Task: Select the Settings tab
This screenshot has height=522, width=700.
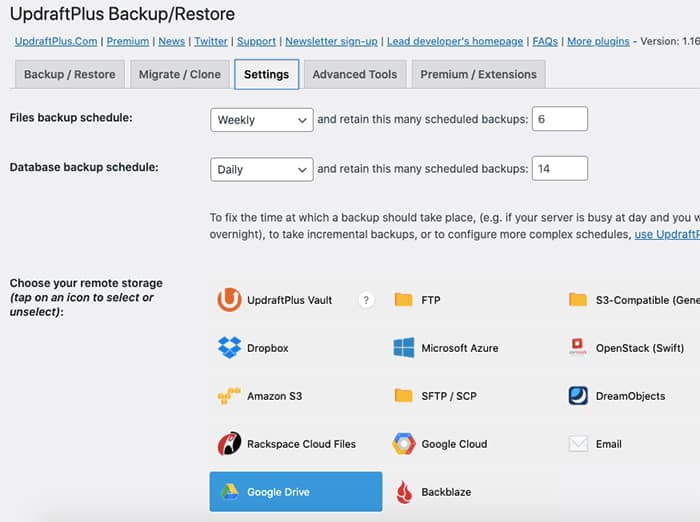Action: 267,74
